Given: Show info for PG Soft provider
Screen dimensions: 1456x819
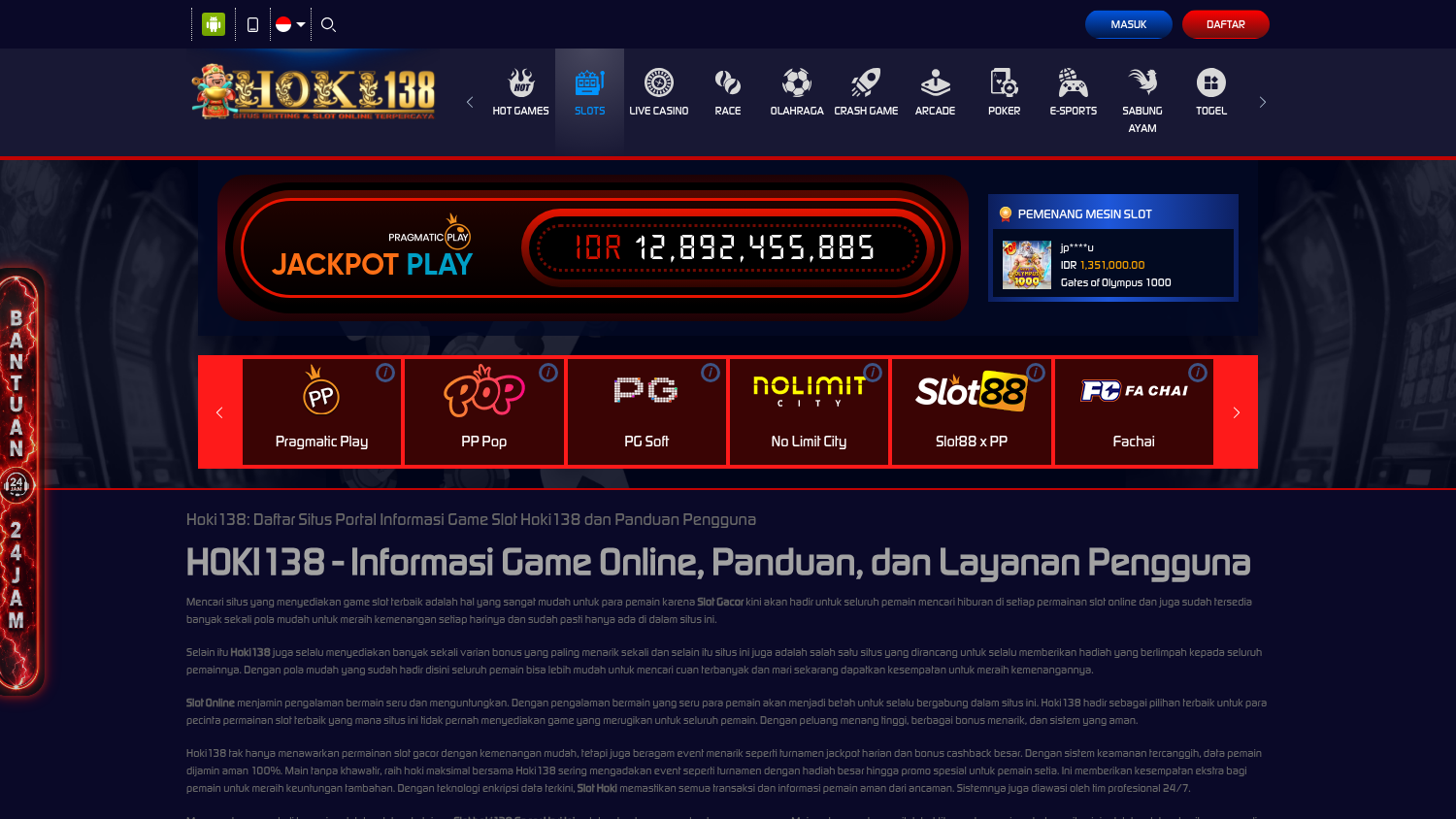Looking at the screenshot, I should pos(711,373).
